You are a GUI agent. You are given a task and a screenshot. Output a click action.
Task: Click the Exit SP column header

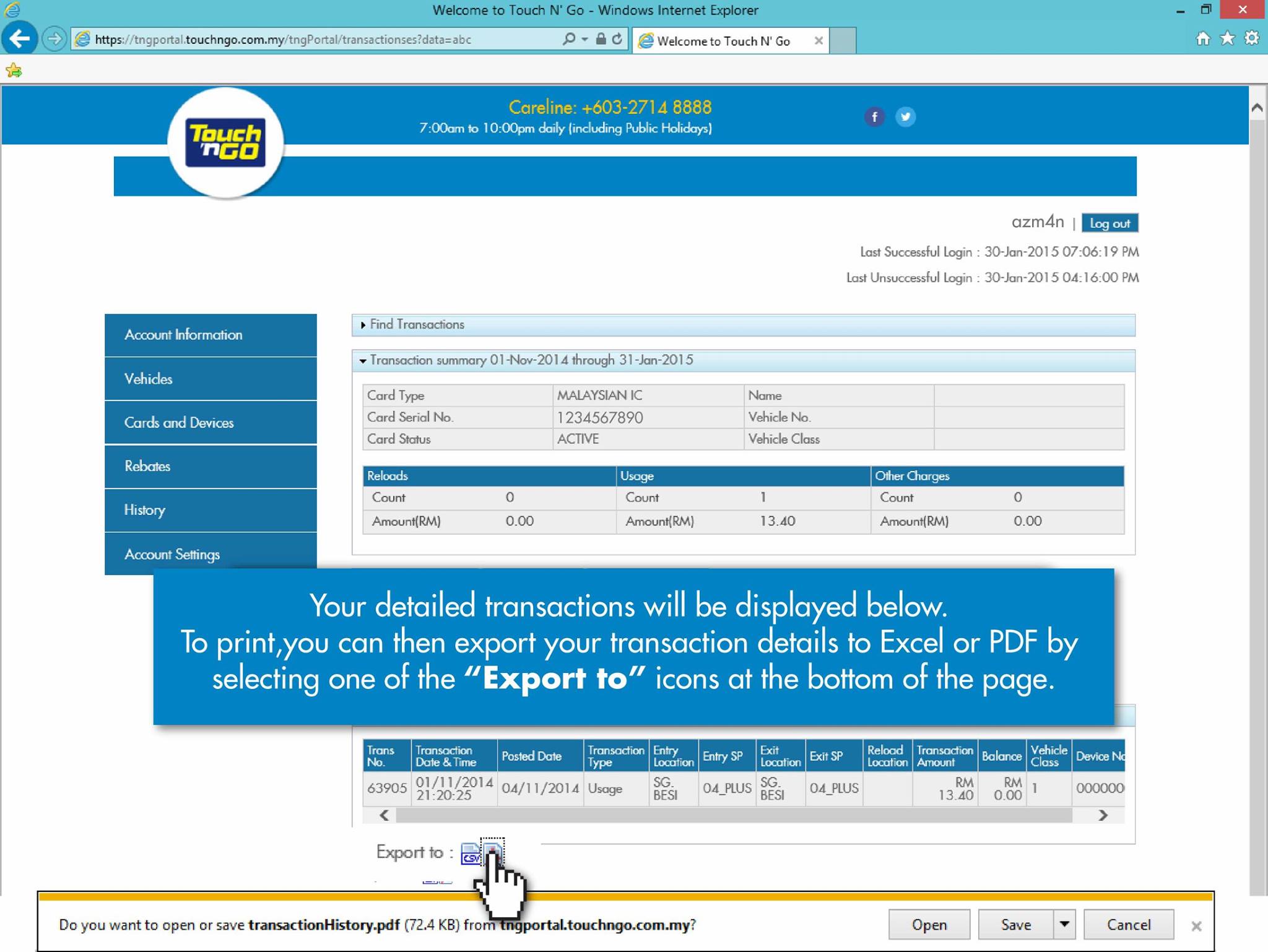[x=834, y=756]
